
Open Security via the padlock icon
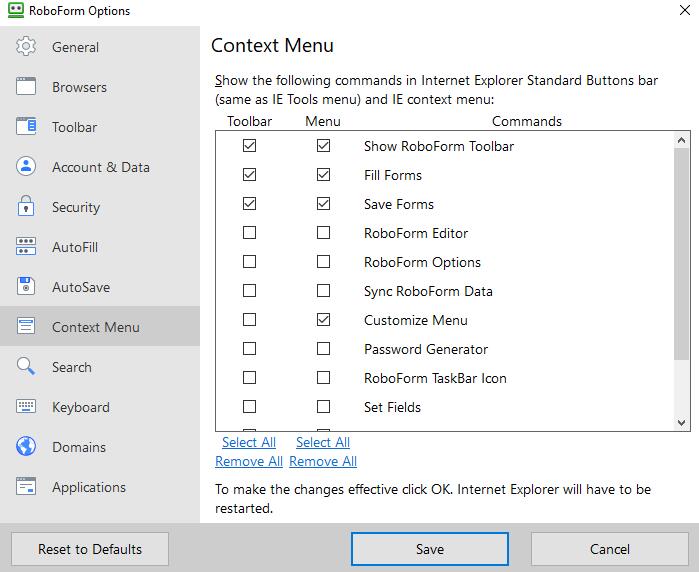click(x=27, y=207)
